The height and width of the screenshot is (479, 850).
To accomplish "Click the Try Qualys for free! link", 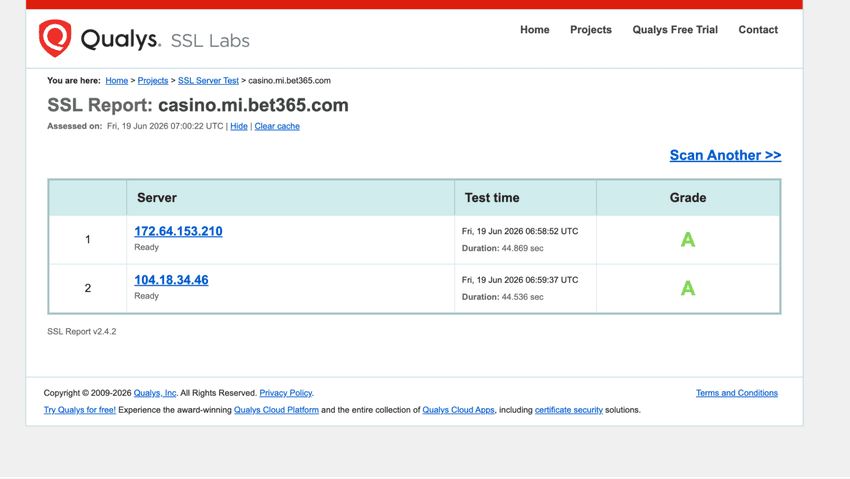I will tap(80, 410).
